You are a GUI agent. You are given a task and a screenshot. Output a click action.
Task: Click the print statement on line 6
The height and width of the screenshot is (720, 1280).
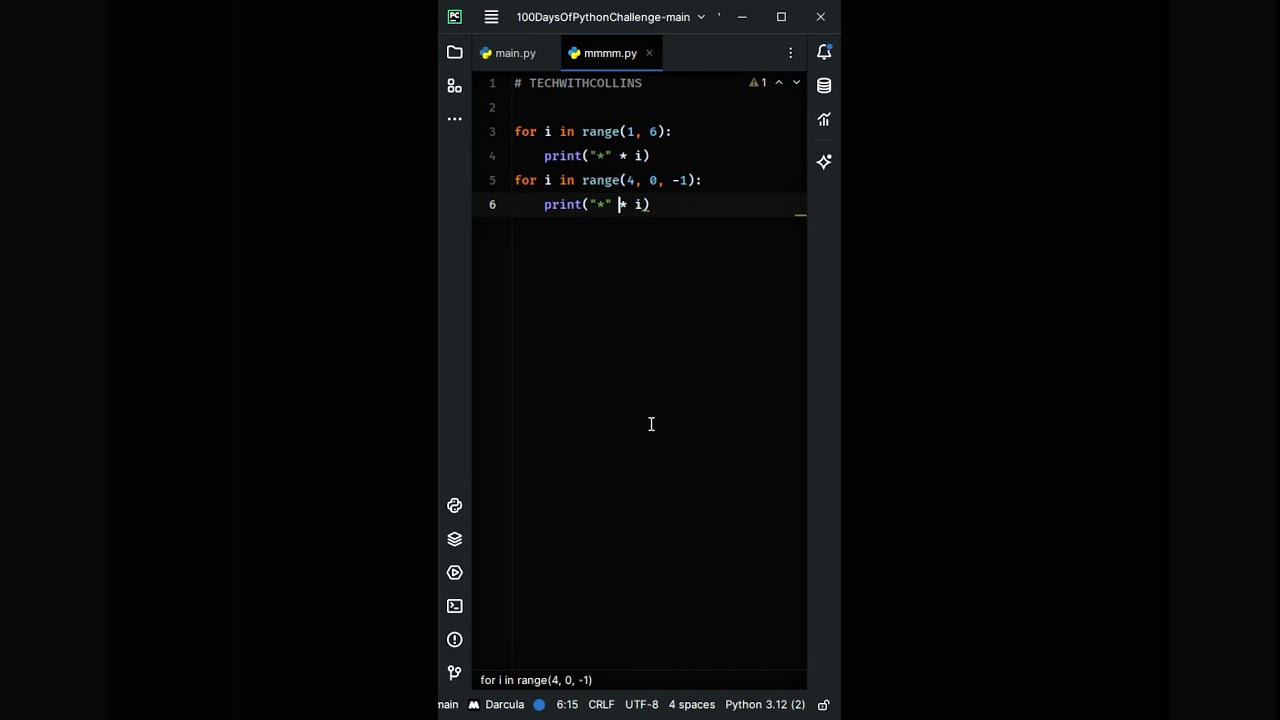pyautogui.click(x=597, y=204)
